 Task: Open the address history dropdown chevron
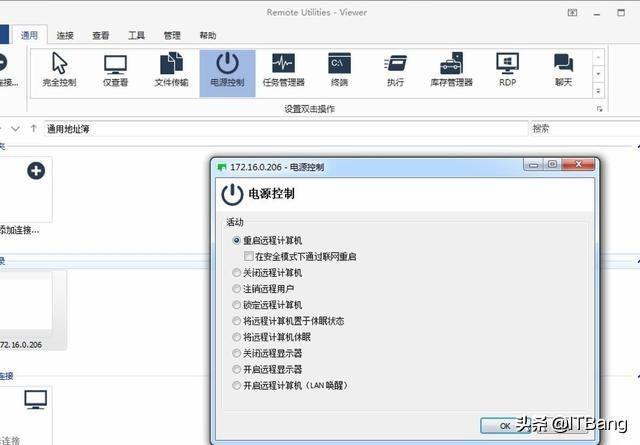(x=16, y=129)
